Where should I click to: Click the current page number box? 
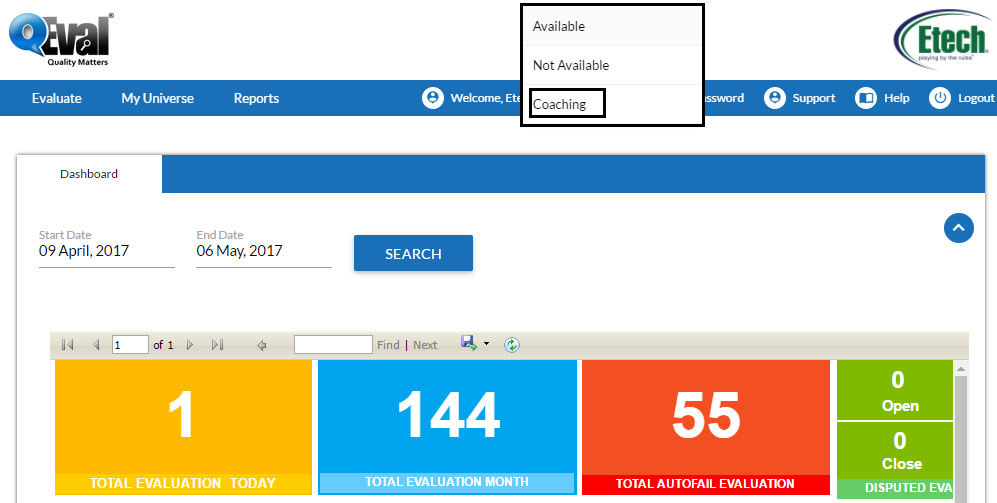coord(130,345)
